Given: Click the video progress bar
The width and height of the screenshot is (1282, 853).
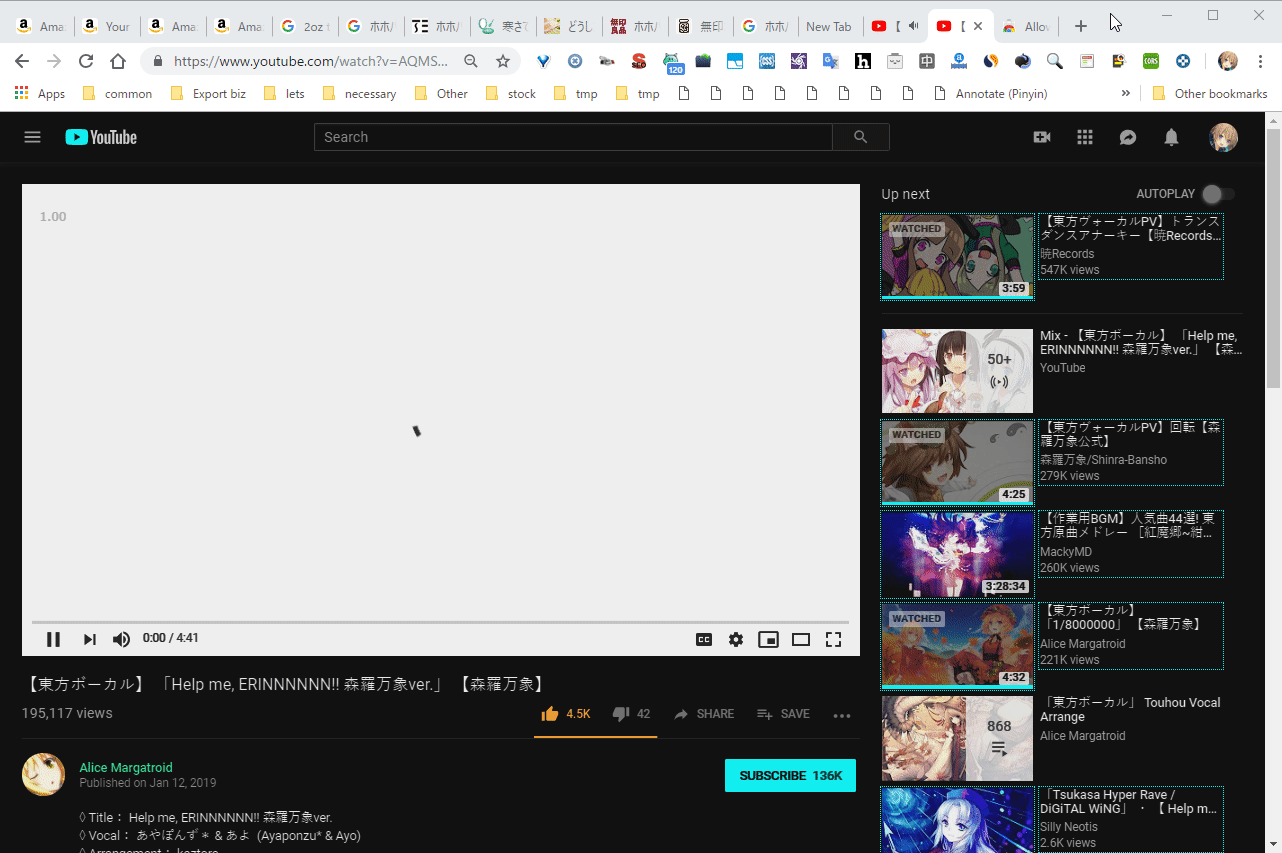Looking at the screenshot, I should (x=440, y=622).
